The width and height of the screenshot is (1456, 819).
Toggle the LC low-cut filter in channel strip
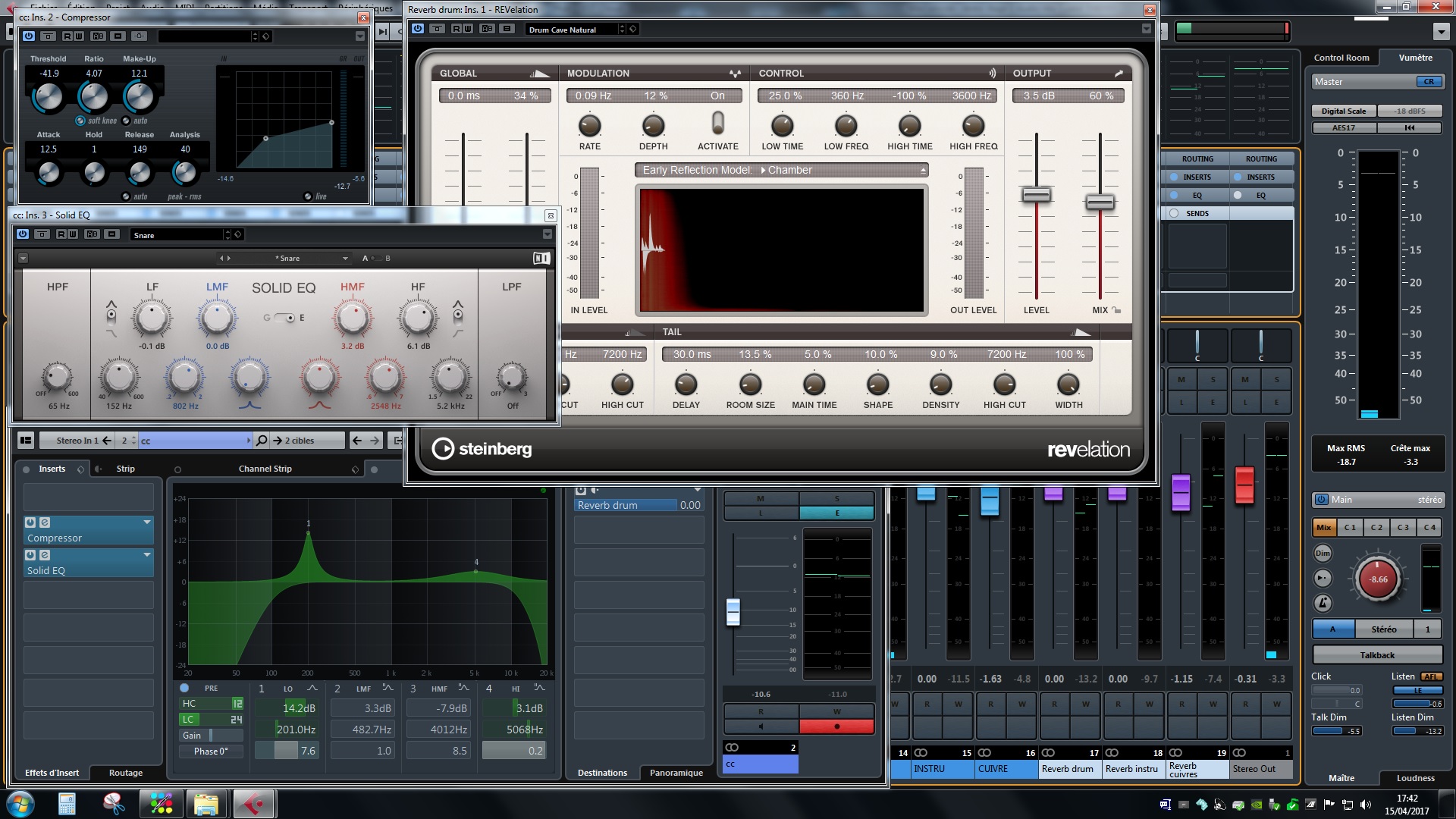pyautogui.click(x=188, y=719)
